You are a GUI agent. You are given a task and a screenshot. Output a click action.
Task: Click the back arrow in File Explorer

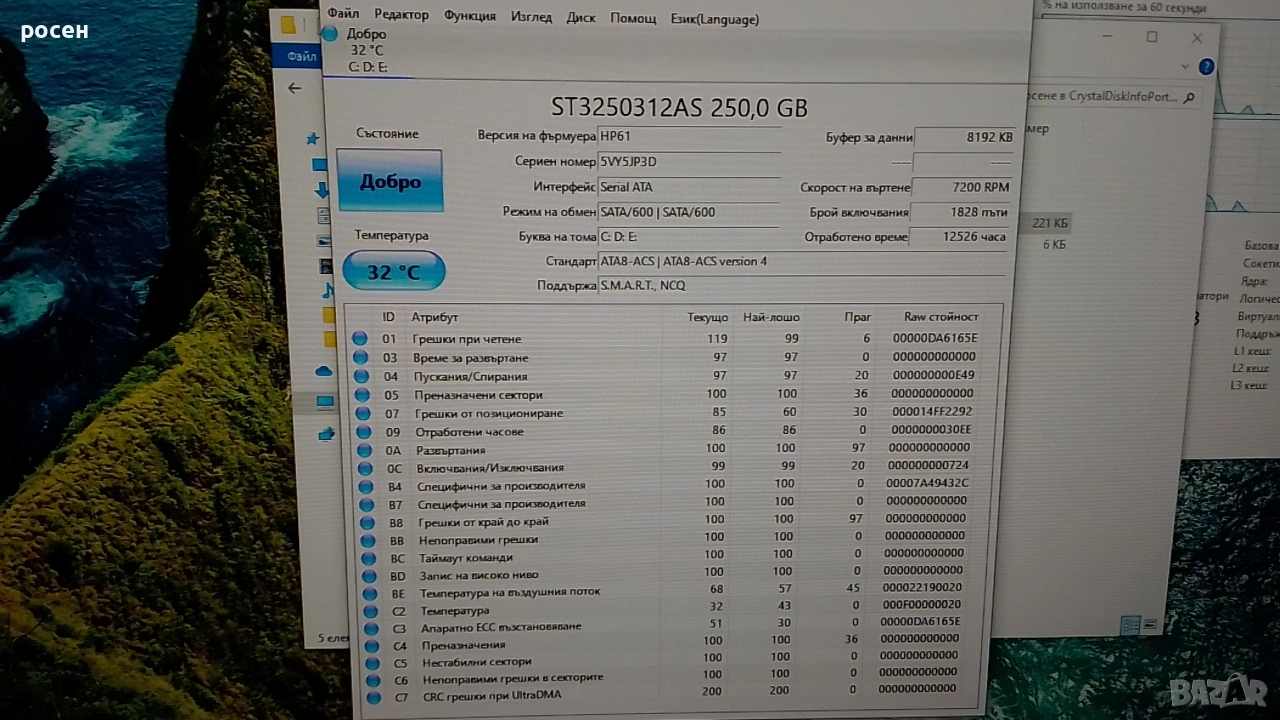[x=294, y=88]
